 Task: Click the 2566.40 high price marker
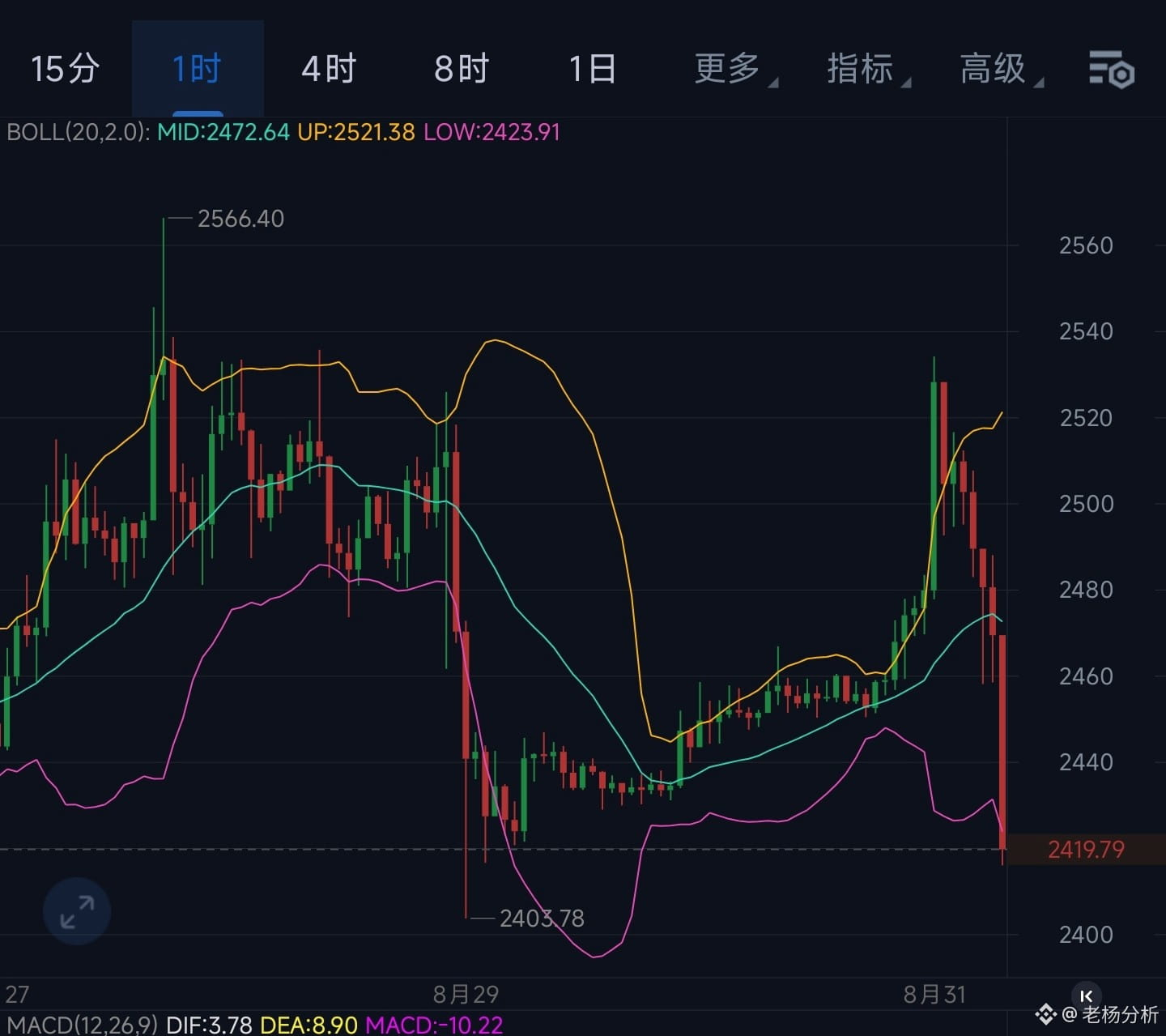pos(240,219)
